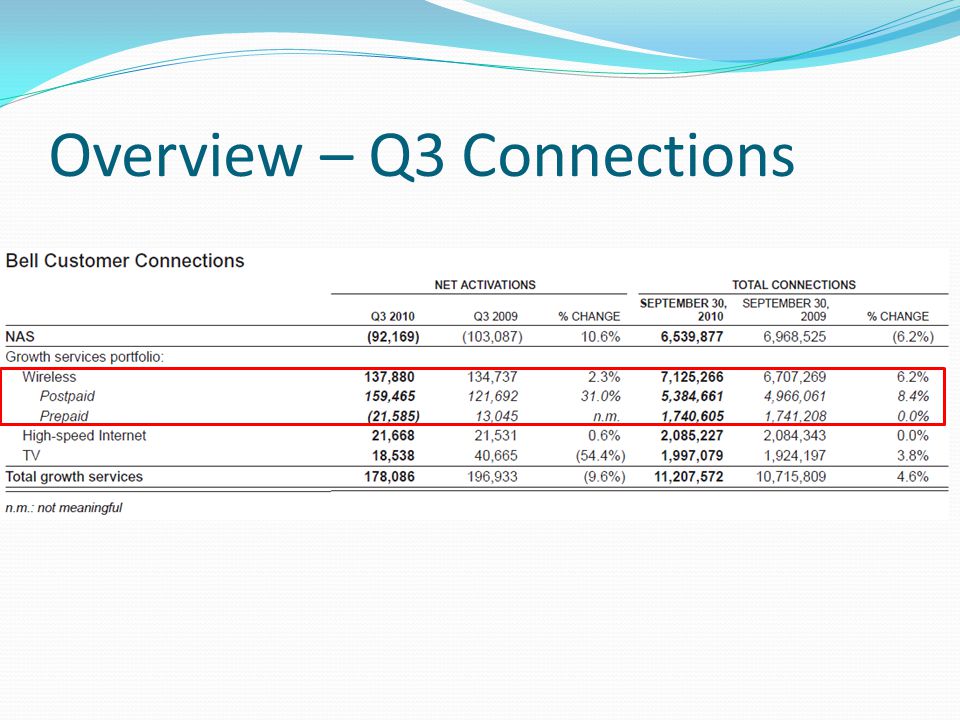
Task: Select Postpaid change '31.0%'
Action: click(x=600, y=397)
